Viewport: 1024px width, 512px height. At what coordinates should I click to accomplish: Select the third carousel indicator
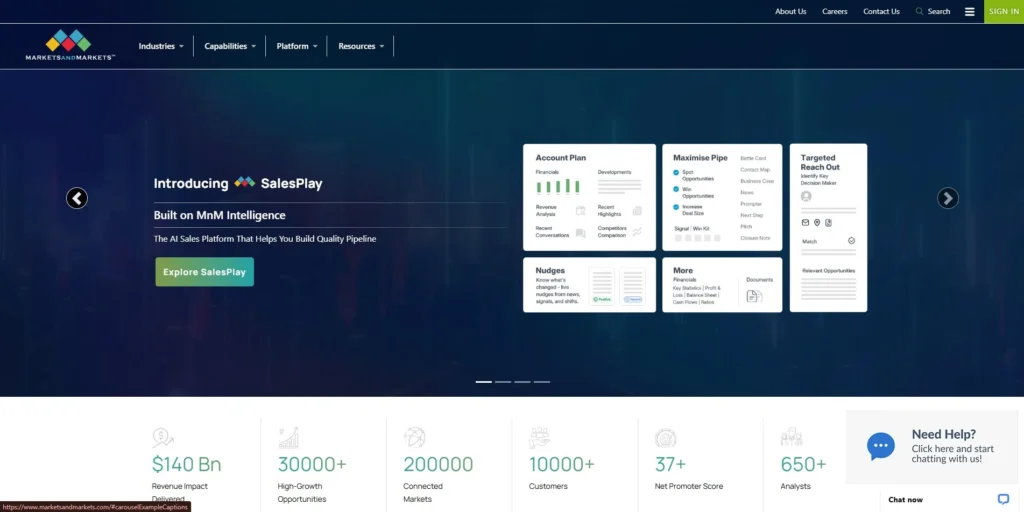[x=522, y=381]
